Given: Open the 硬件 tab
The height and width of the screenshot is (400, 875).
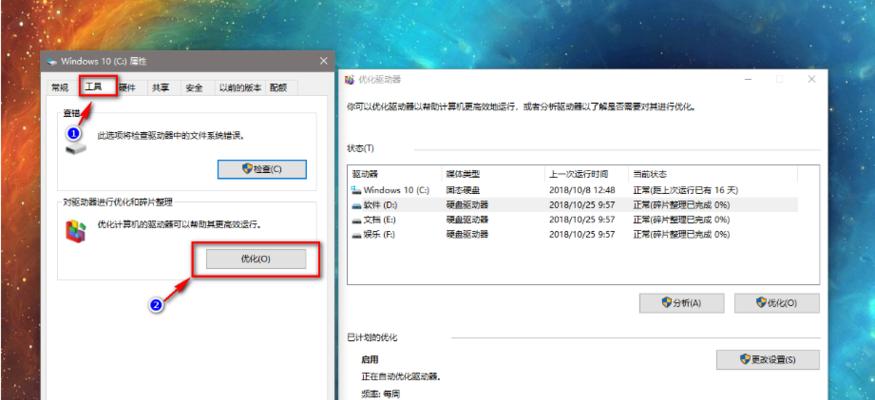Looking at the screenshot, I should click(x=127, y=88).
